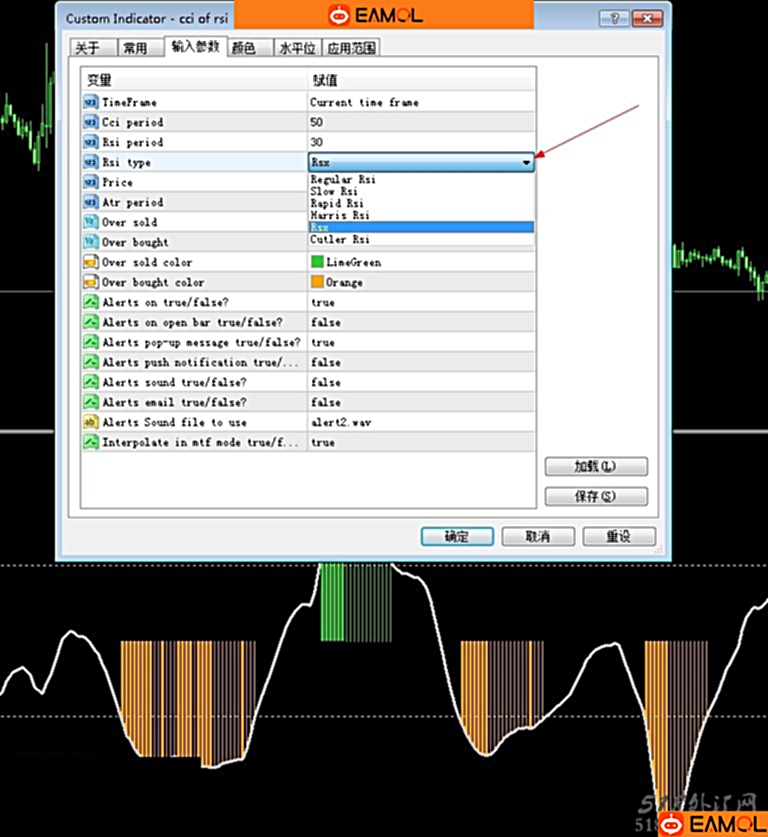Click the help question mark button

click(619, 18)
